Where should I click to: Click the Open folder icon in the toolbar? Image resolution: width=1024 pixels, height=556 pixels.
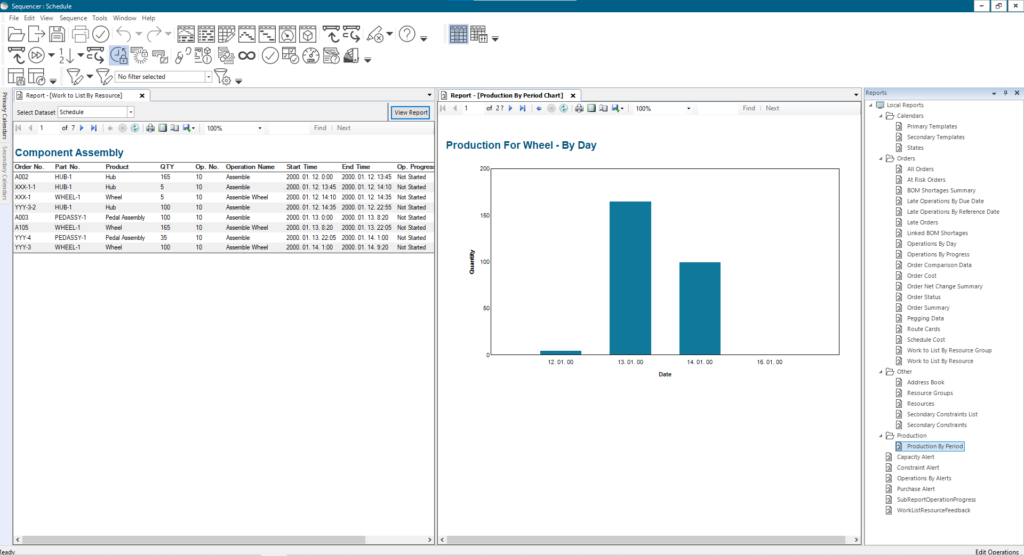tap(17, 34)
